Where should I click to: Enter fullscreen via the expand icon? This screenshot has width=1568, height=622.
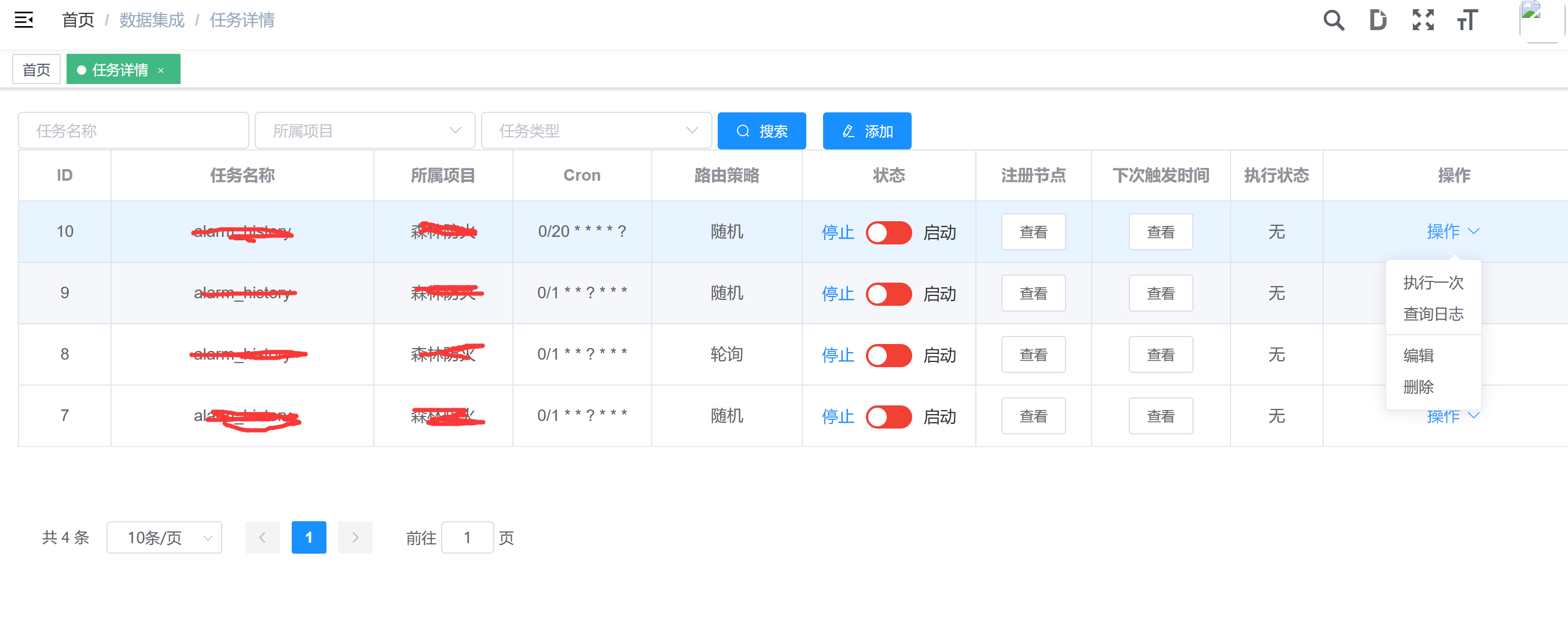1423,20
